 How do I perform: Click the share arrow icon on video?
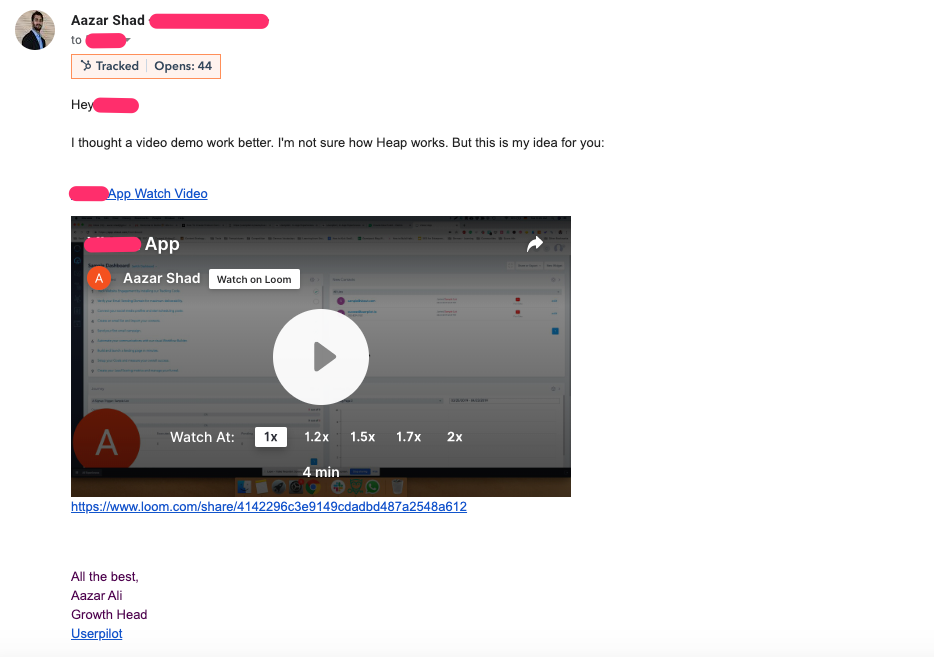pos(535,244)
